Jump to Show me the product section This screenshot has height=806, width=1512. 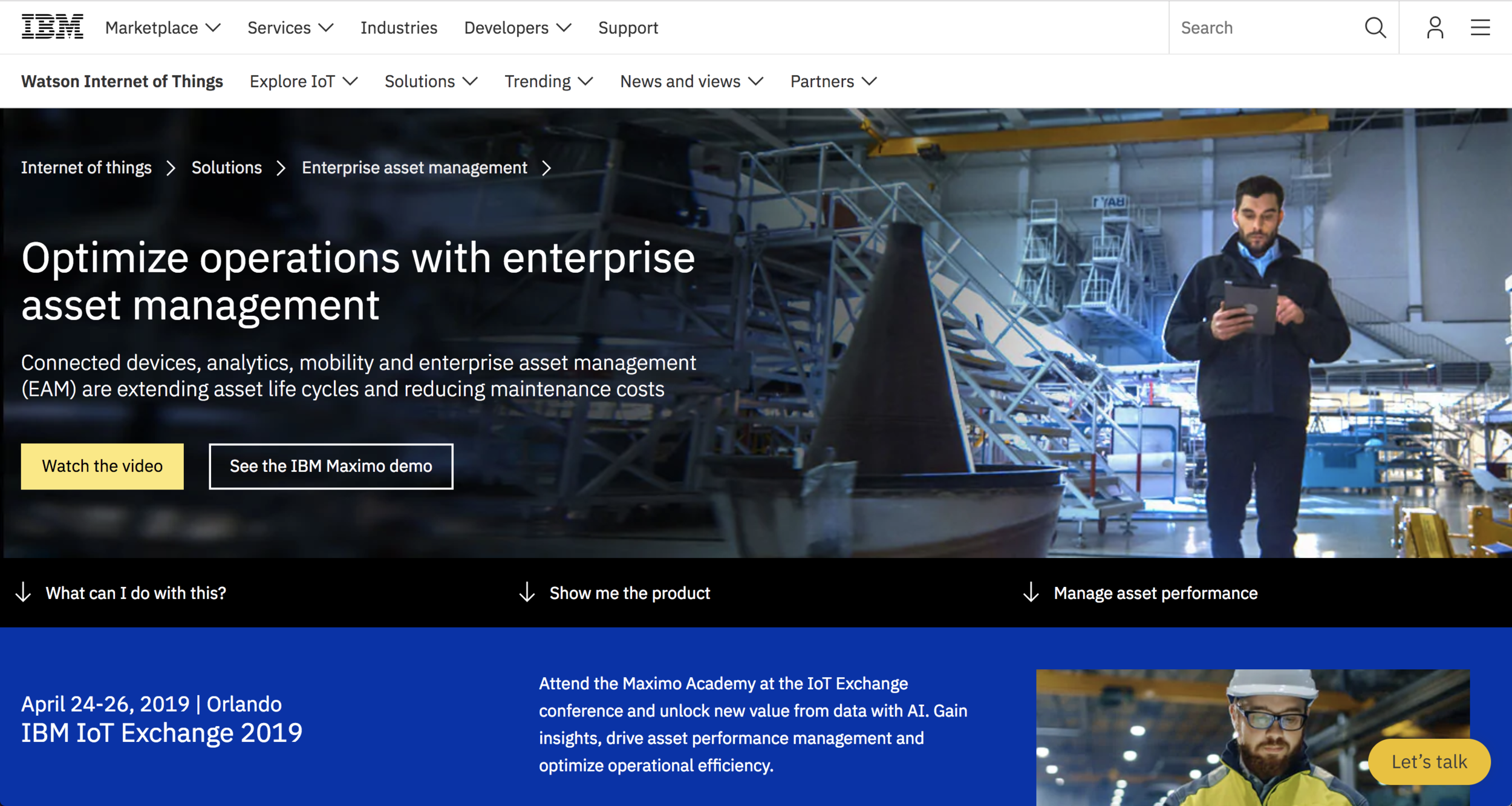[x=630, y=593]
